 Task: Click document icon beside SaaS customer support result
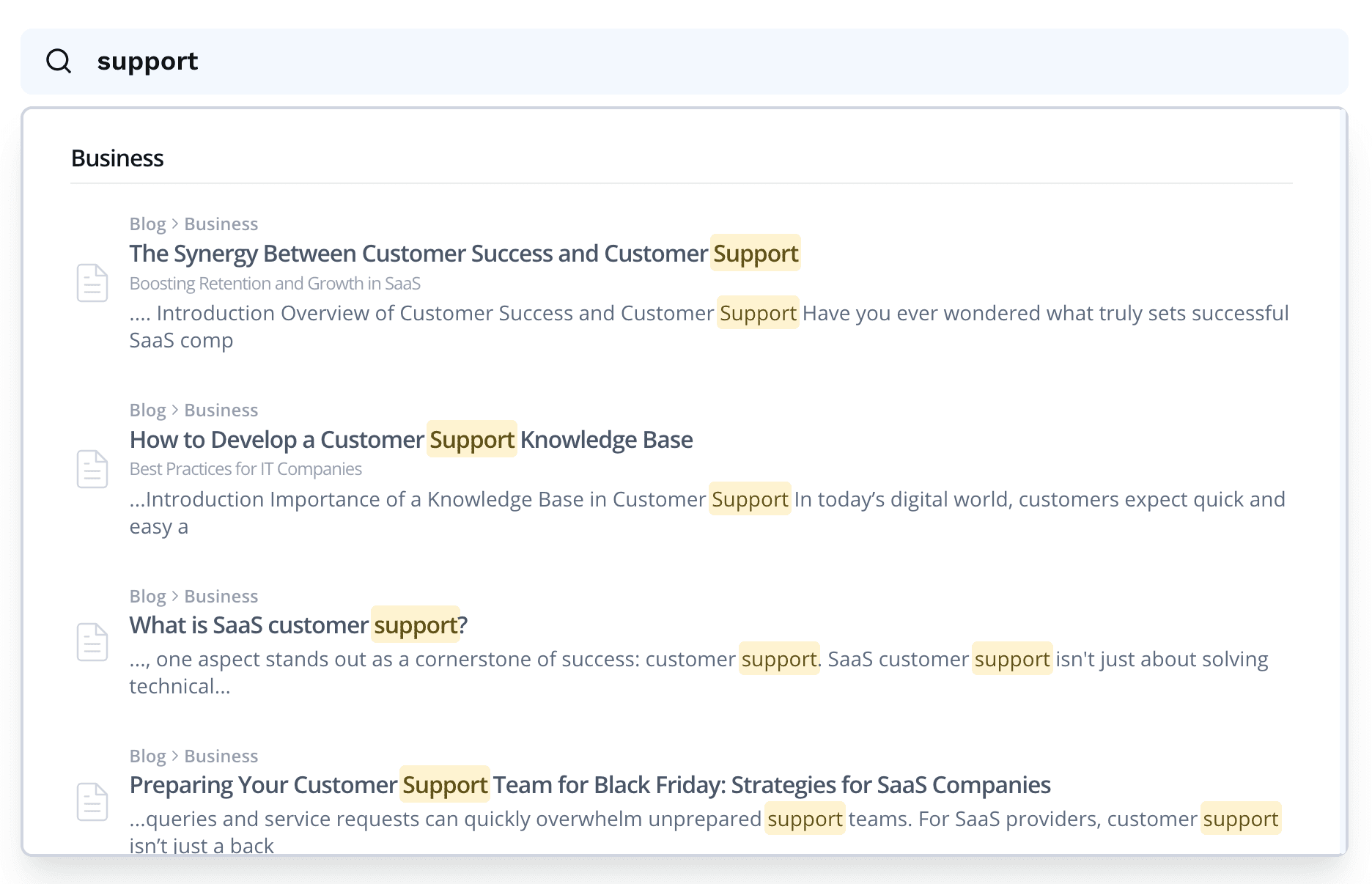click(x=92, y=642)
